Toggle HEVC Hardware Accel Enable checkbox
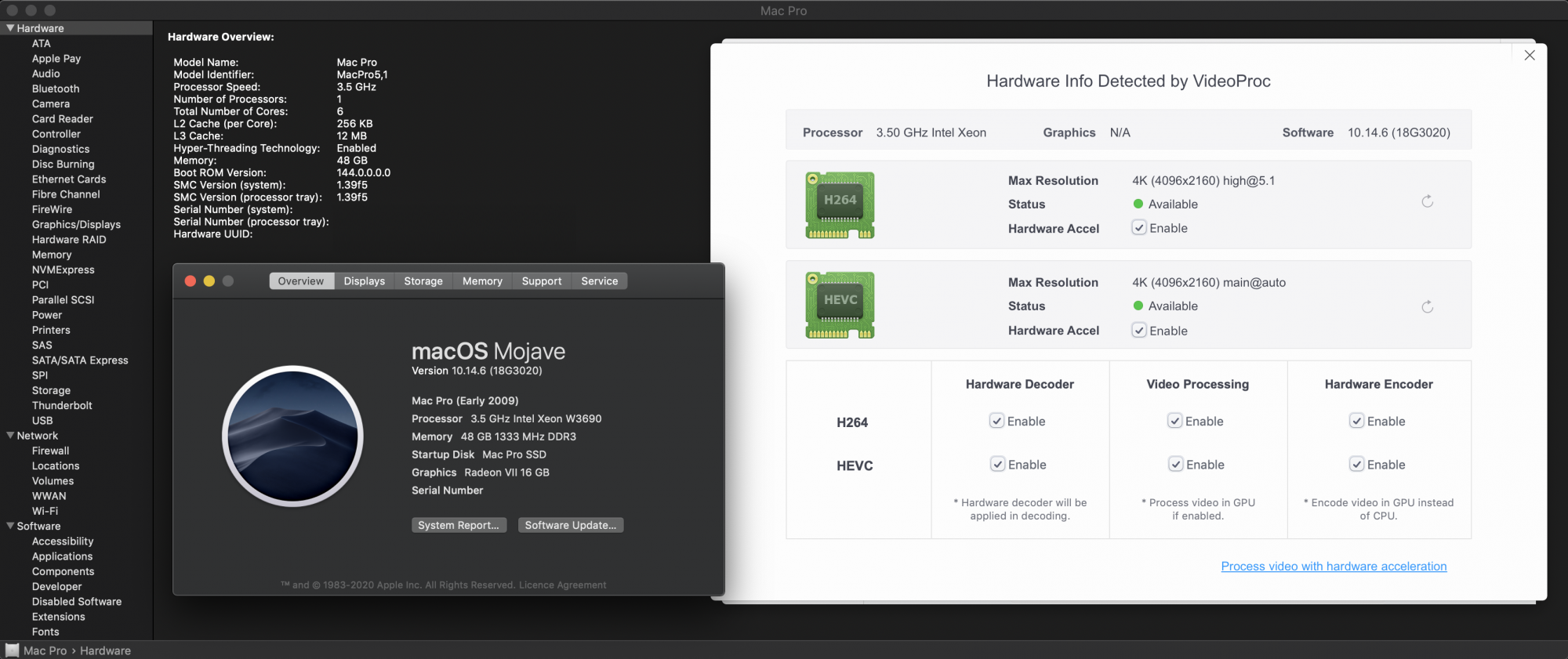Image resolution: width=1568 pixels, height=659 pixels. tap(1139, 331)
